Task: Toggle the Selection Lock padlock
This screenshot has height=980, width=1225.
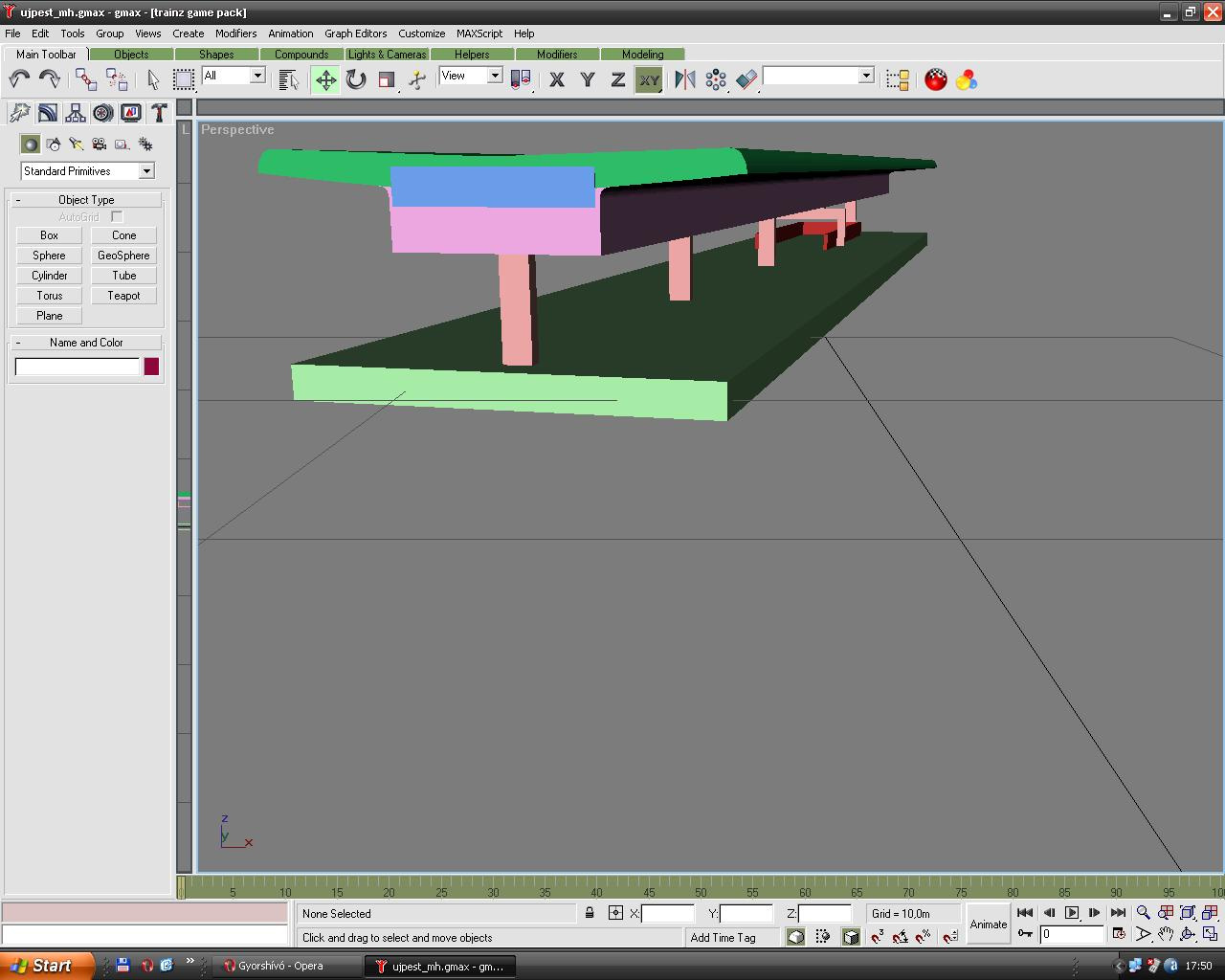Action: pyautogui.click(x=590, y=913)
